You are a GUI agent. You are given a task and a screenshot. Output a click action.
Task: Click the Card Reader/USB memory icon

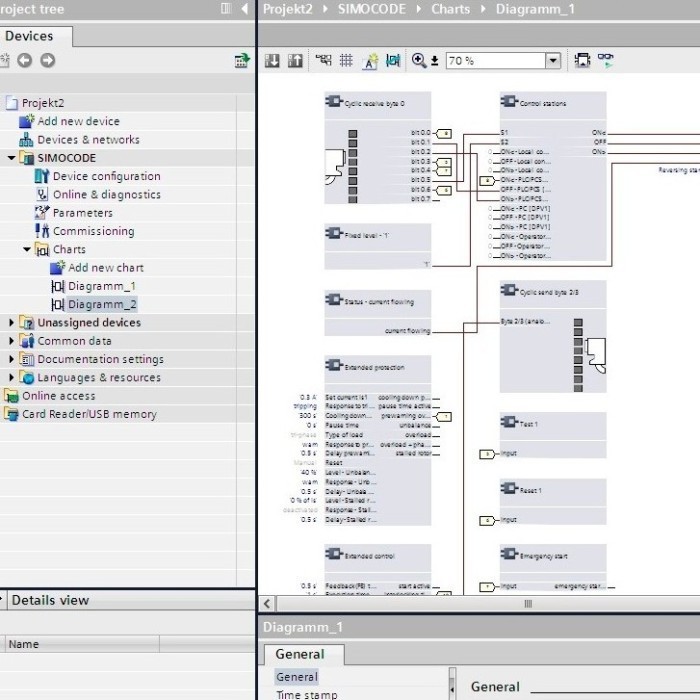(x=11, y=414)
